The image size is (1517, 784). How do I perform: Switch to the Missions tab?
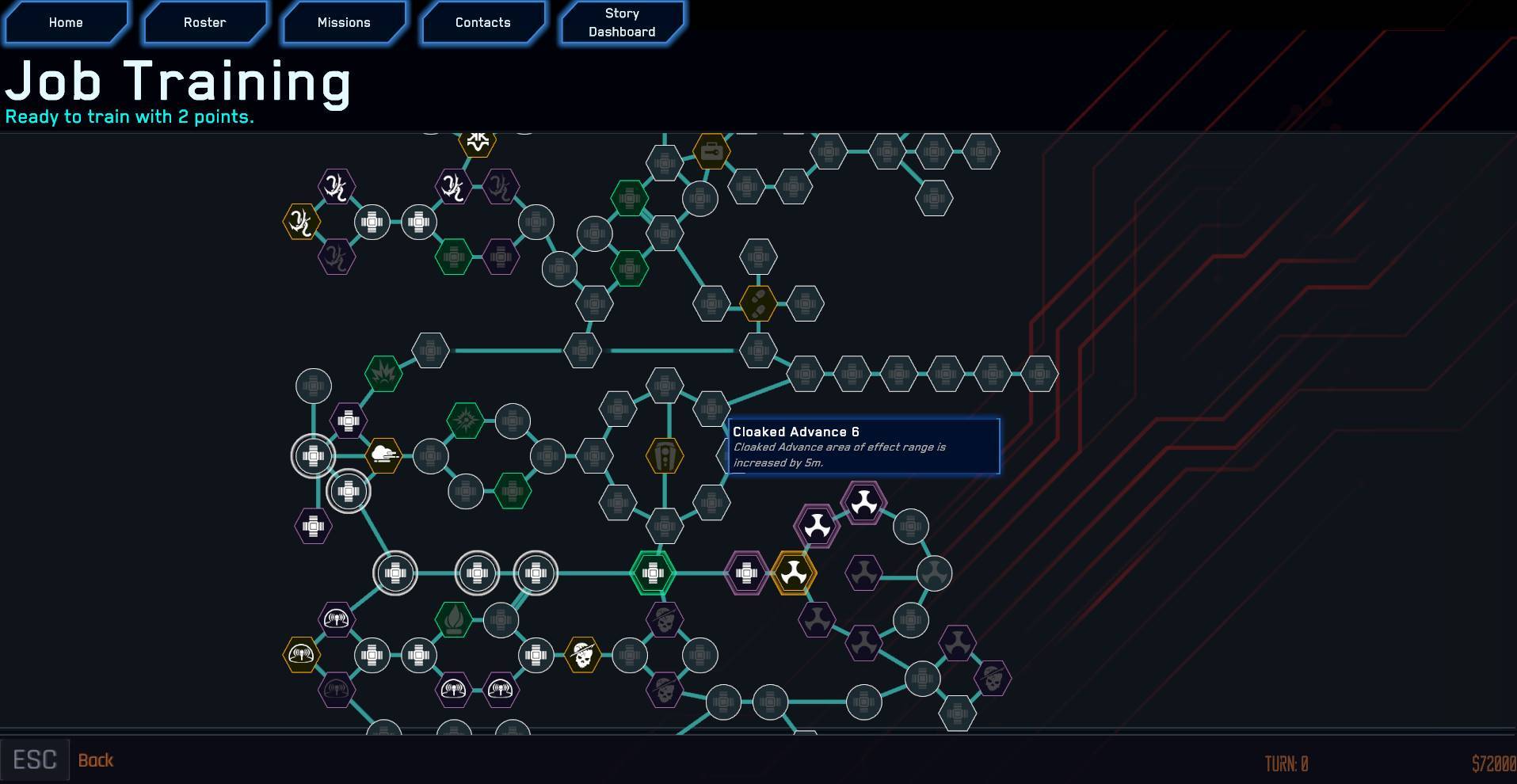click(x=344, y=22)
